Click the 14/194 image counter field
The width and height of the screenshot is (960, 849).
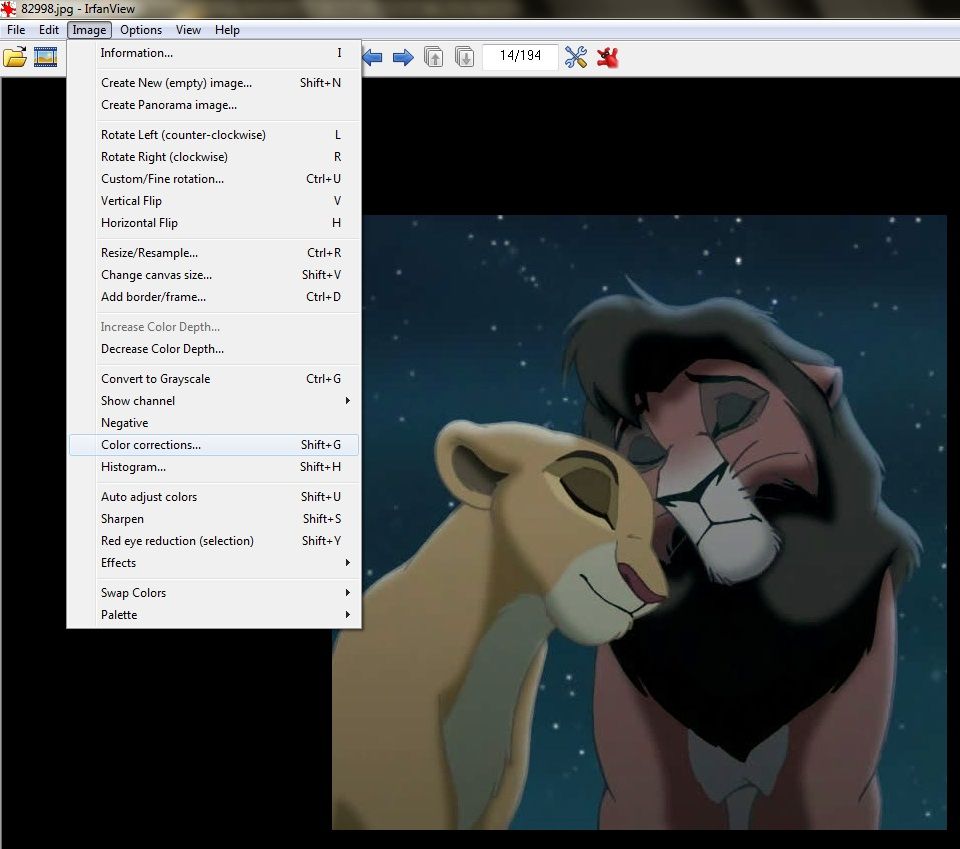point(520,56)
